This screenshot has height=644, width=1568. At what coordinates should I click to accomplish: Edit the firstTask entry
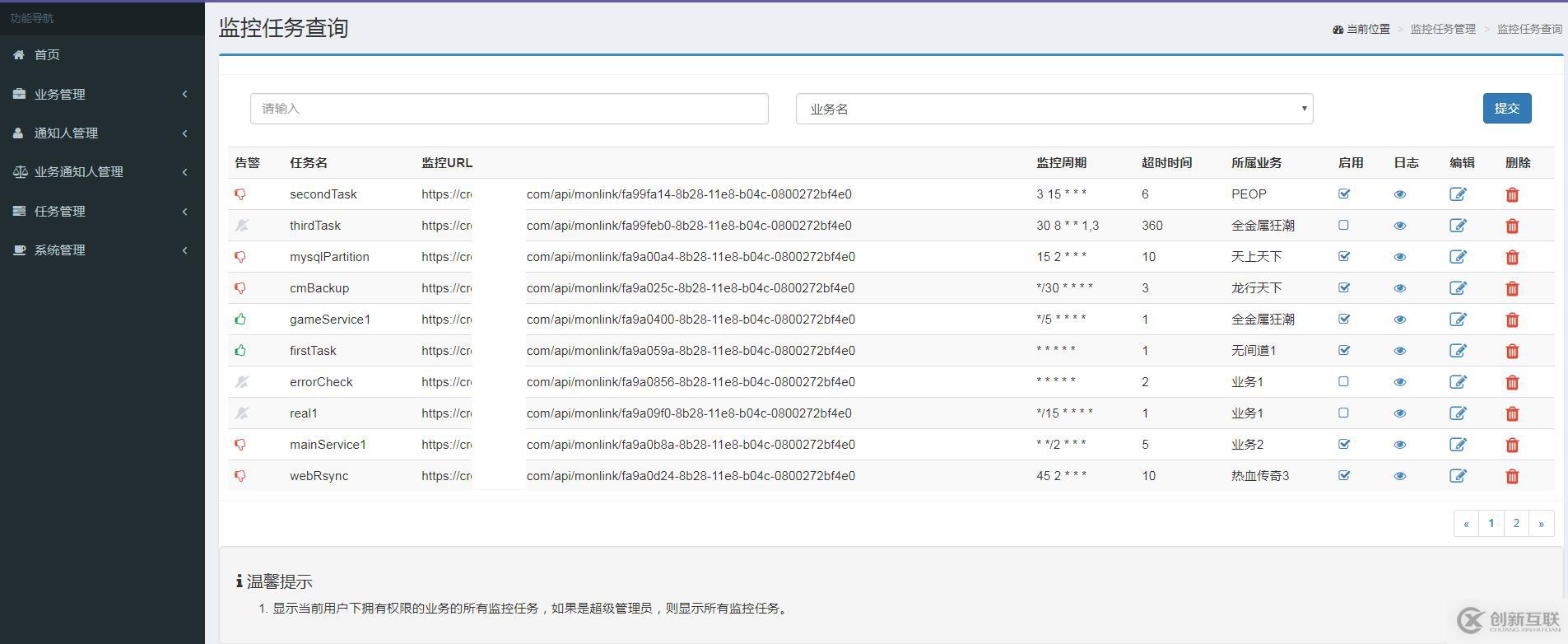1458,351
